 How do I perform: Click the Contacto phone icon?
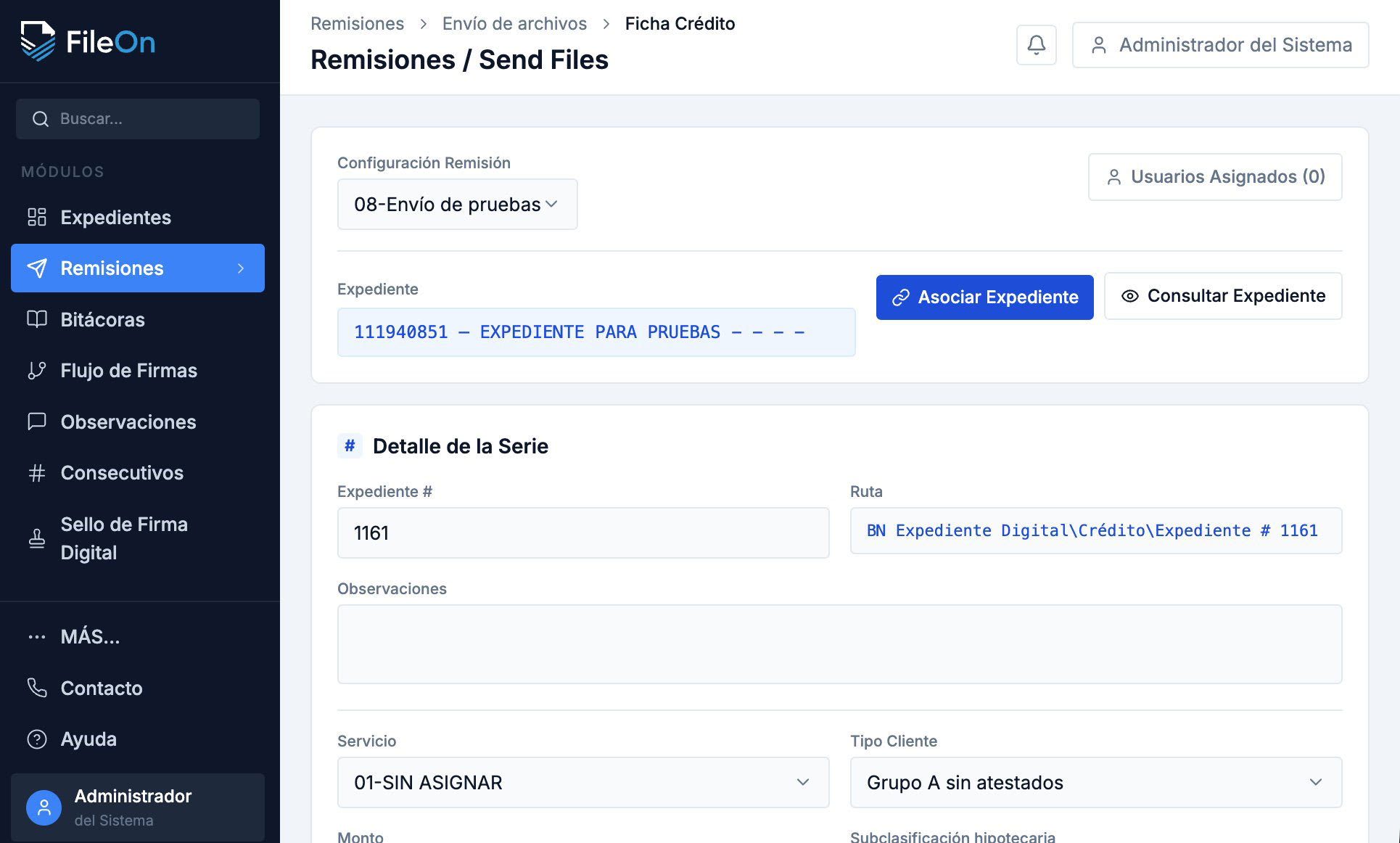(x=37, y=688)
